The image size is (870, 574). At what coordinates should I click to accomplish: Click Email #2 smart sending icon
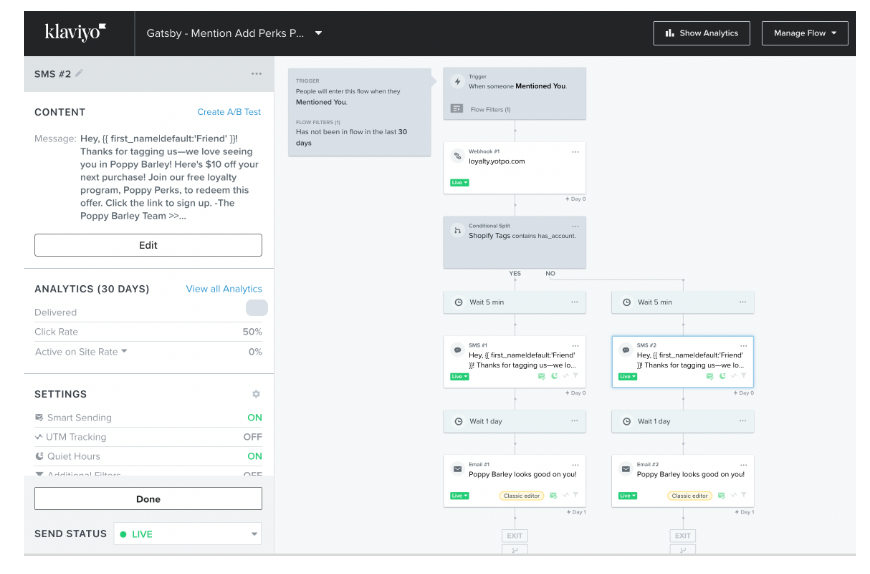coord(721,496)
